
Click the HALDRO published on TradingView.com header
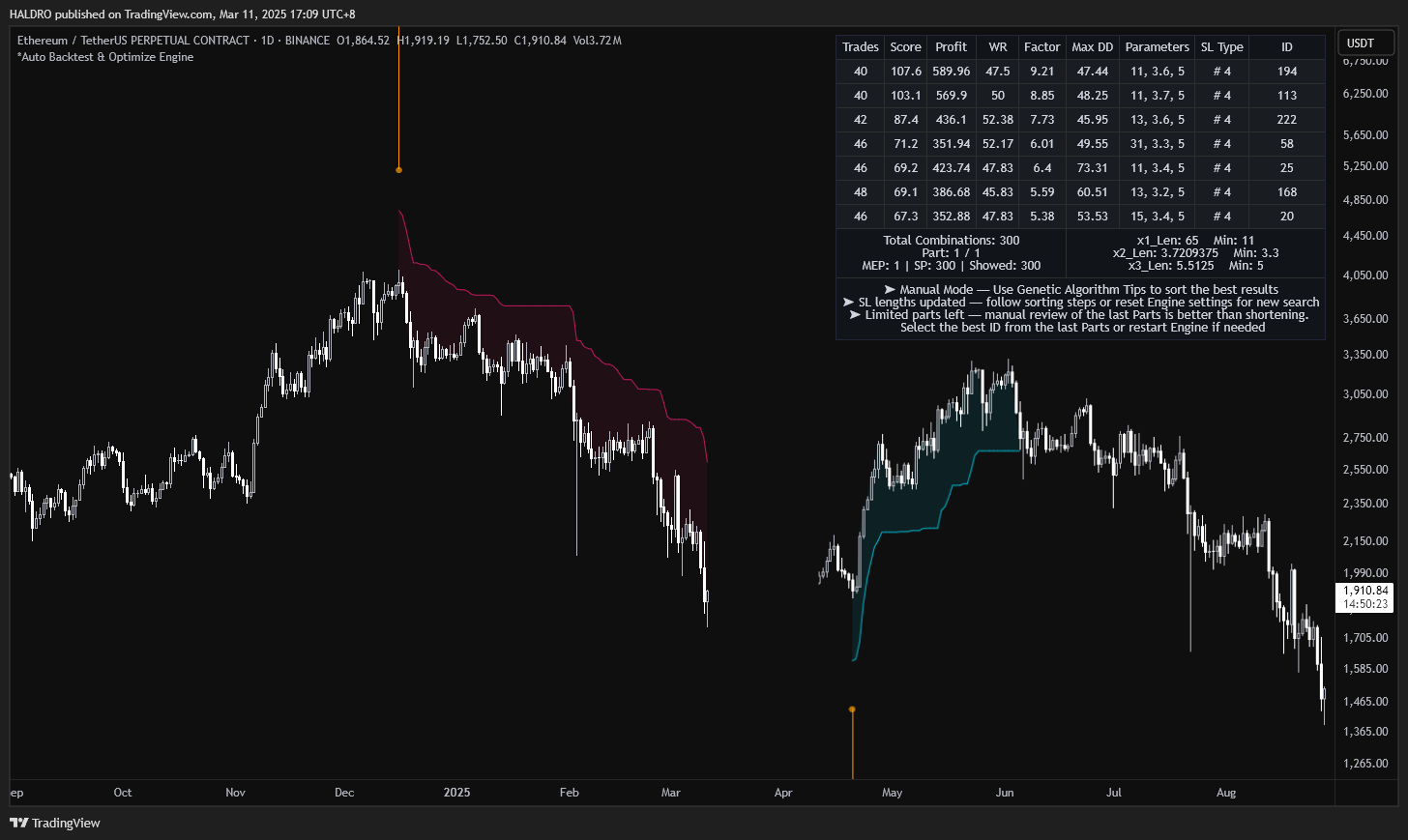183,14
